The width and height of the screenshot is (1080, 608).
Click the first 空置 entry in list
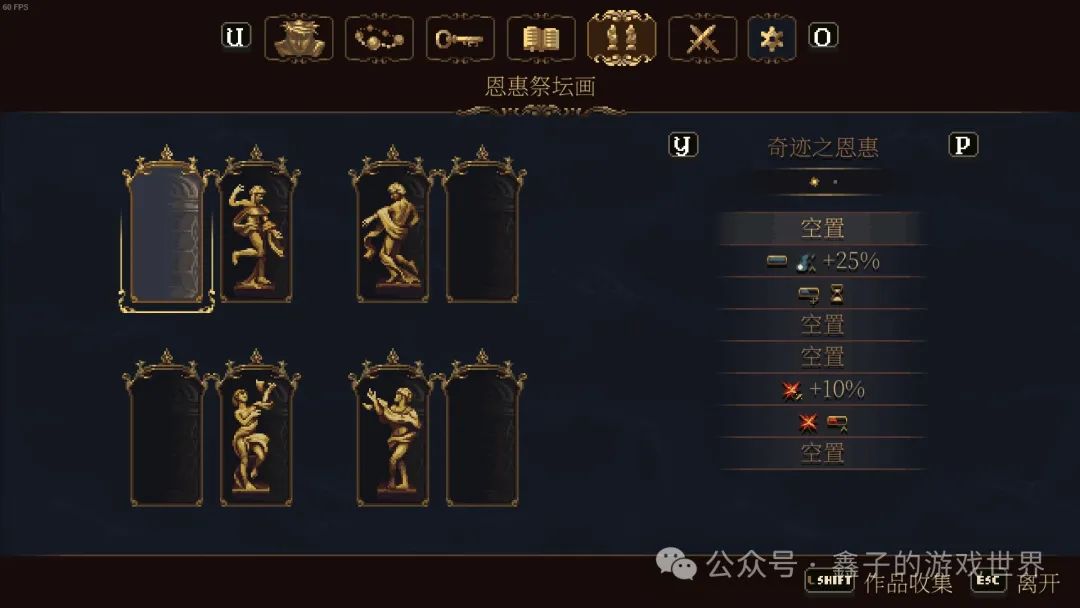[x=822, y=229]
